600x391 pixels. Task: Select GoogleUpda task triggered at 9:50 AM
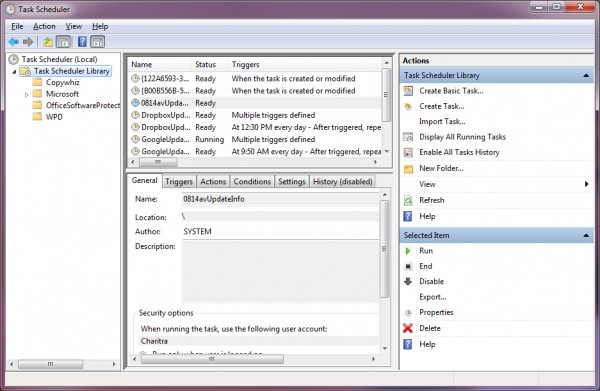[255, 152]
